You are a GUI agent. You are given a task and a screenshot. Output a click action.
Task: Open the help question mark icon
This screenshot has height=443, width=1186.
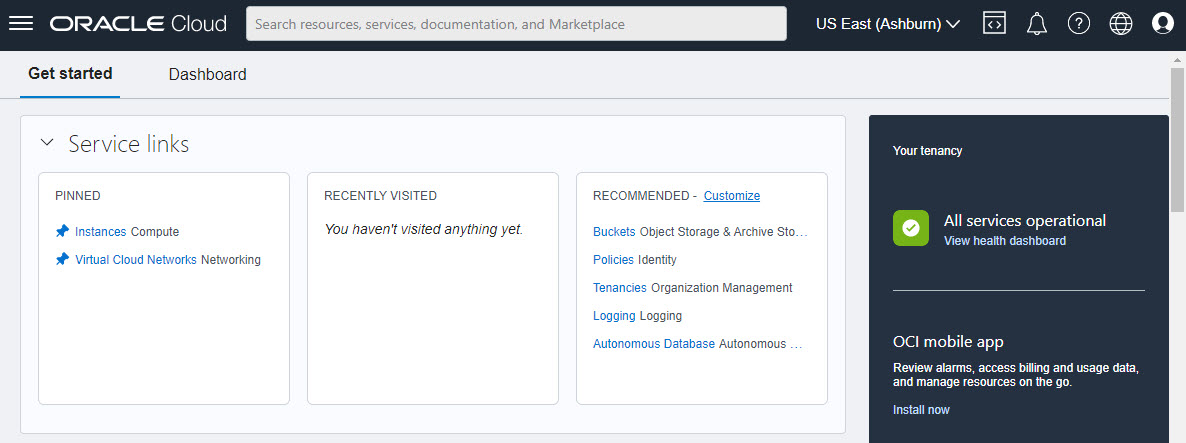point(1079,24)
